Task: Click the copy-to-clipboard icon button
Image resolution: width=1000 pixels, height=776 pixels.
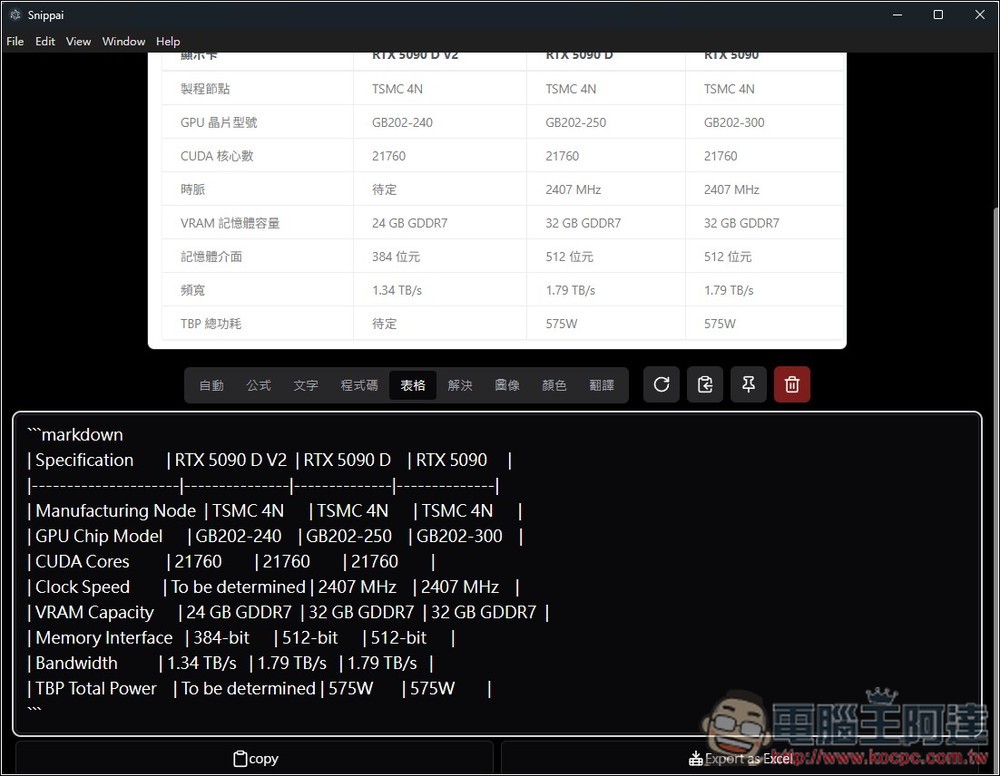Action: (x=705, y=384)
